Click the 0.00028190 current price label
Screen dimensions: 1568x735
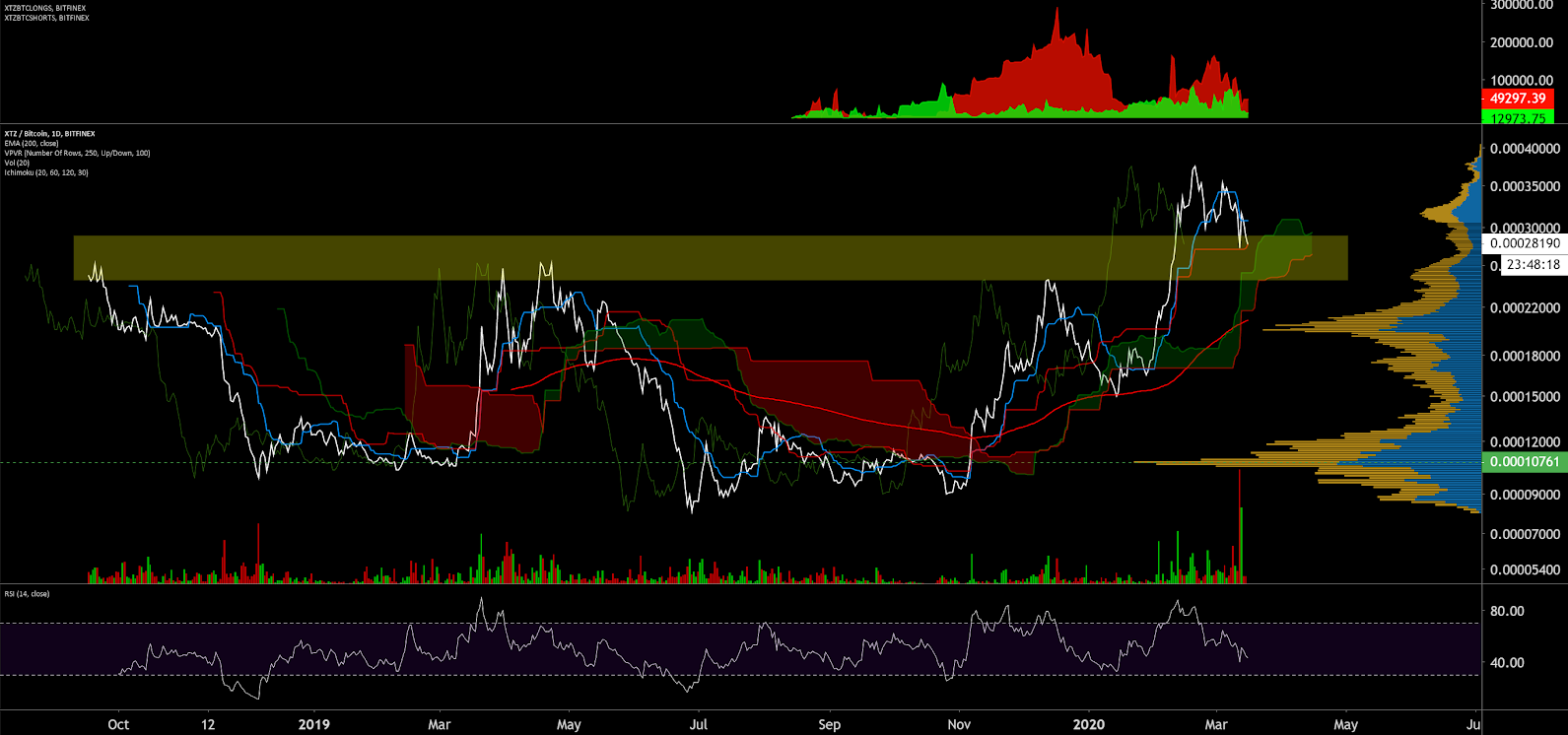tap(1524, 243)
